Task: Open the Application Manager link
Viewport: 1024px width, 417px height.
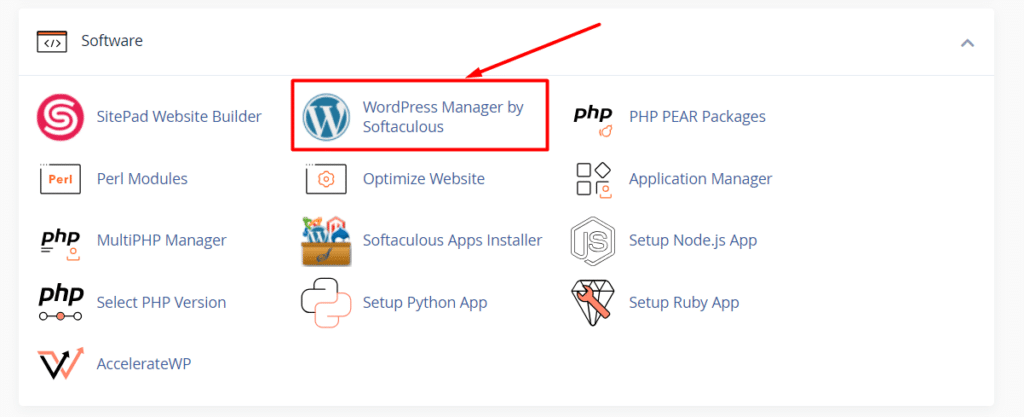Action: pyautogui.click(x=701, y=179)
